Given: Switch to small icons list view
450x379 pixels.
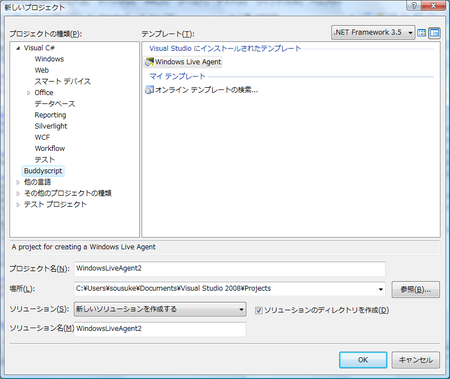Looking at the screenshot, I should (434, 33).
